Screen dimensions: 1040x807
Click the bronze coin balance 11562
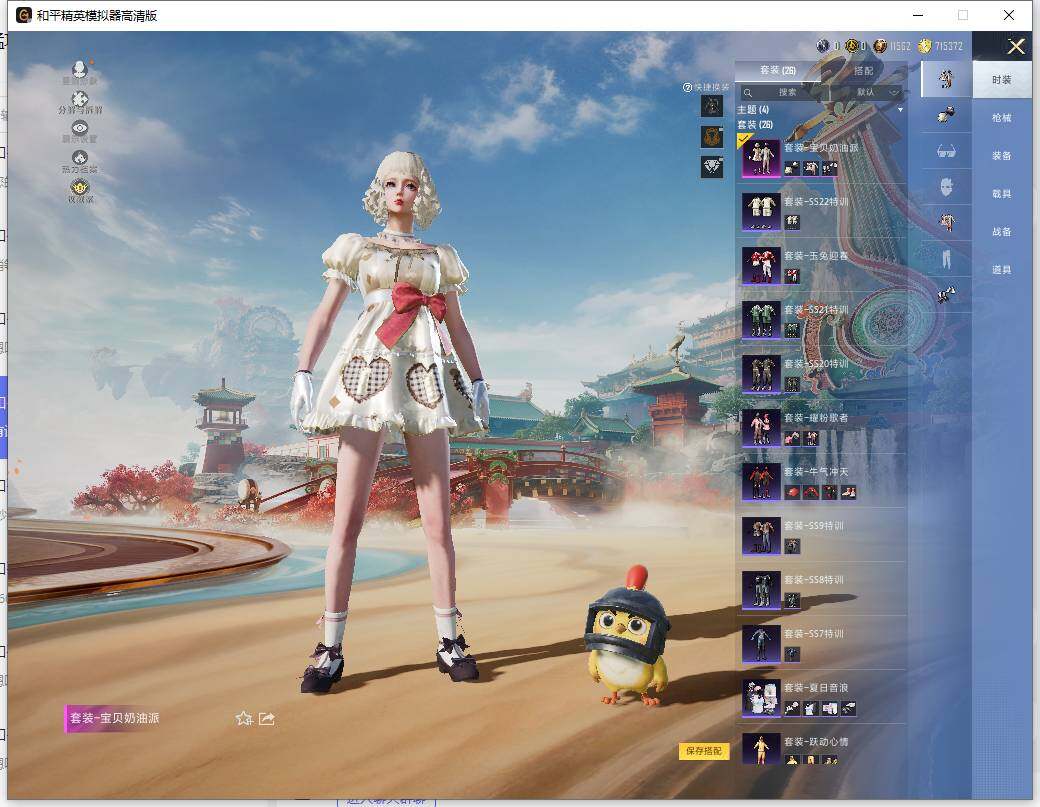click(x=892, y=46)
